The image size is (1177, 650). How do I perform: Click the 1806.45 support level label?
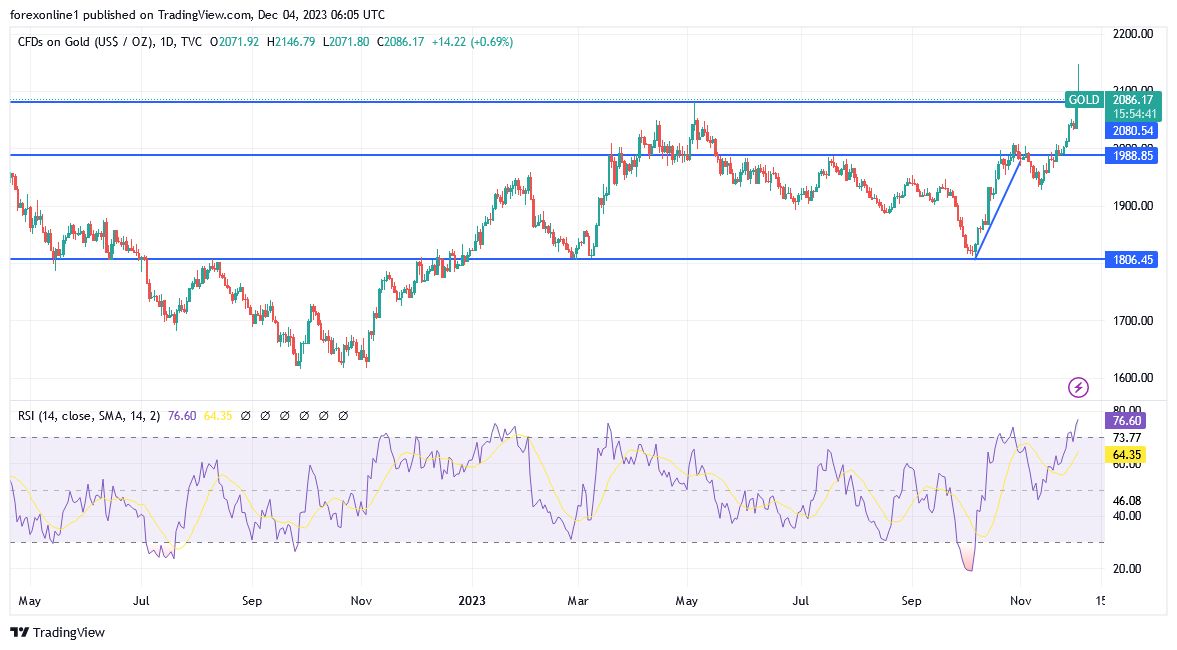click(x=1131, y=259)
